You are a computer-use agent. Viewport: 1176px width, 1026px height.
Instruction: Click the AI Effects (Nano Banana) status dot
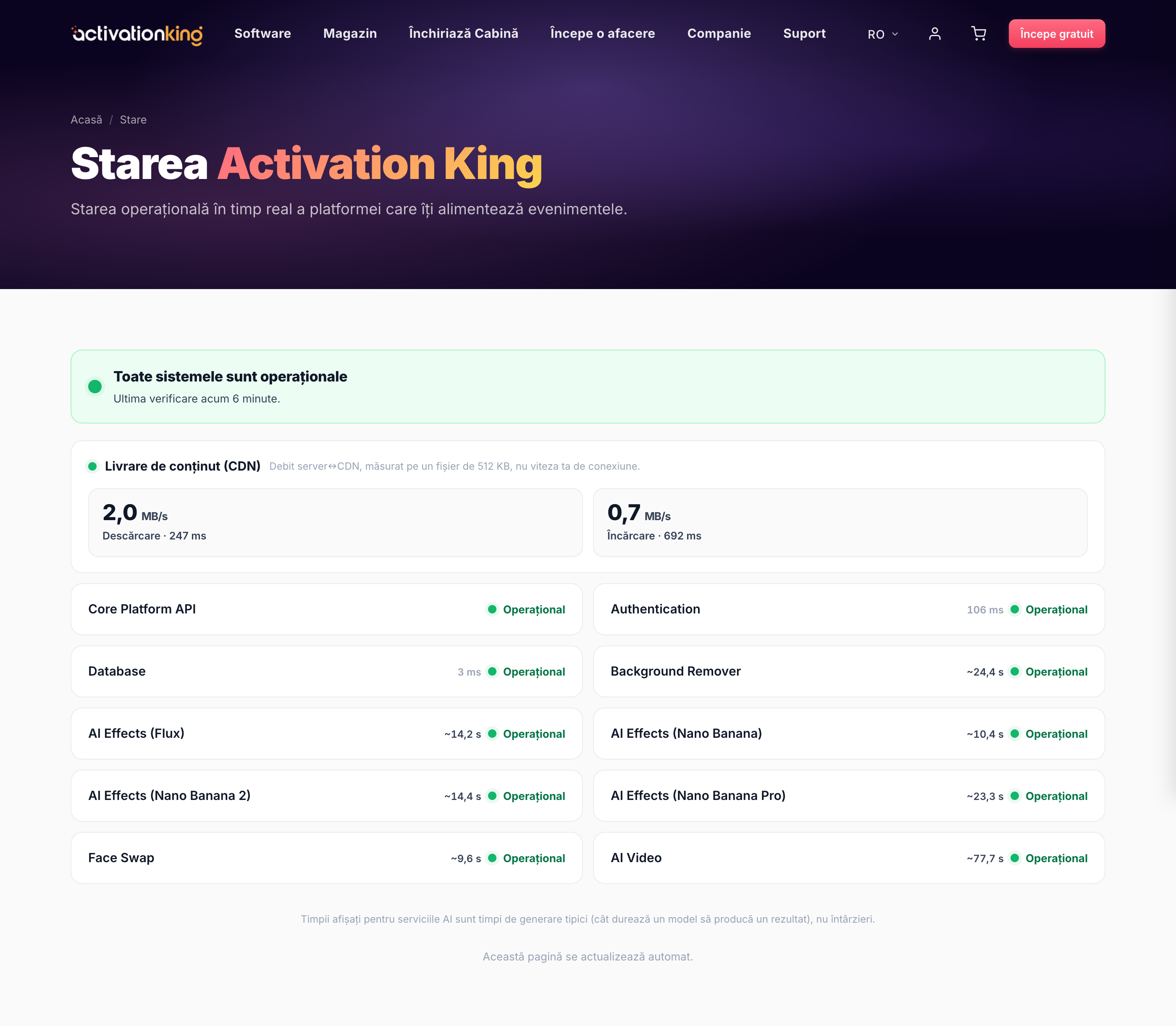1015,734
